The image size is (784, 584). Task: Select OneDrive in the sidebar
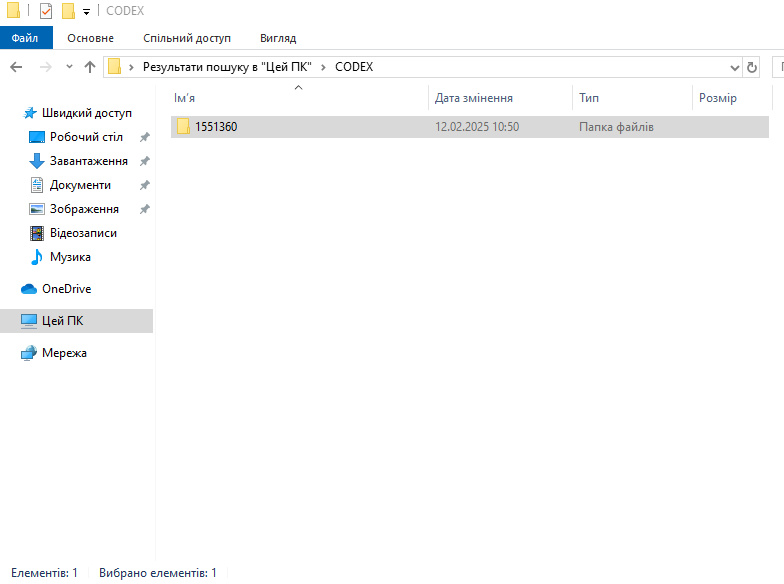tap(66, 289)
